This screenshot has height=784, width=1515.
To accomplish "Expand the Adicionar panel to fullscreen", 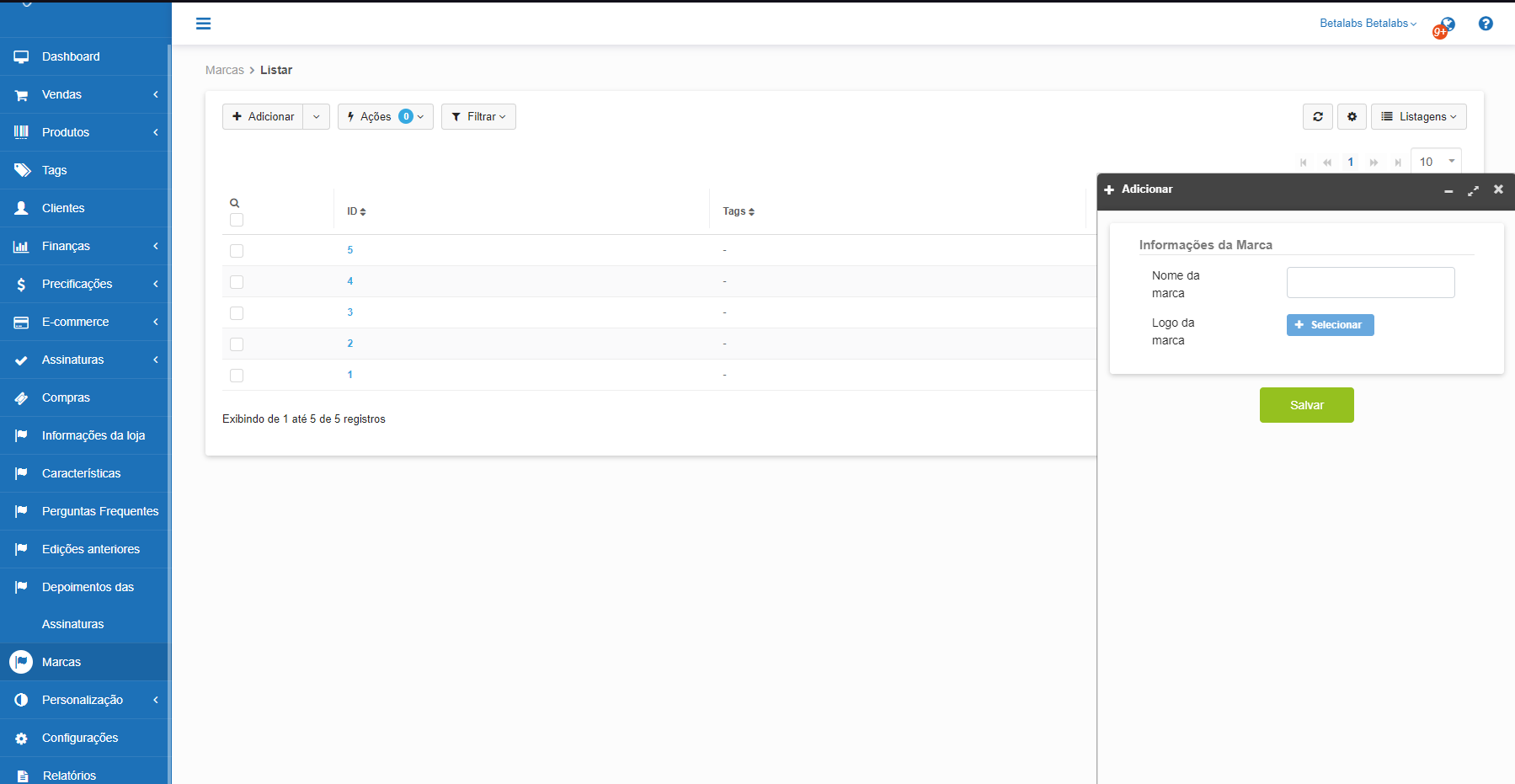I will point(1473,190).
